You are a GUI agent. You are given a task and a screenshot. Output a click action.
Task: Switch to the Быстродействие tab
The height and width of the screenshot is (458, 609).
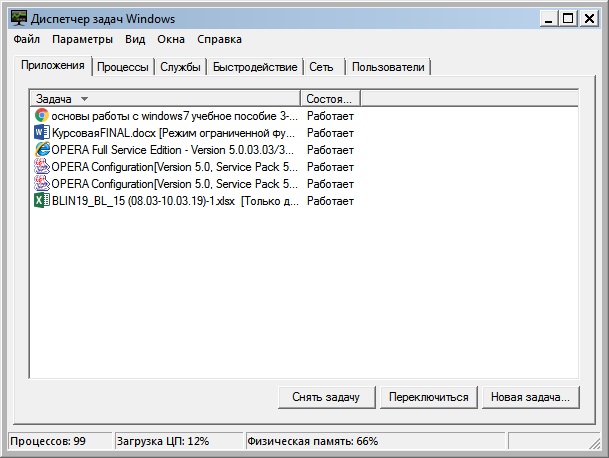255,67
